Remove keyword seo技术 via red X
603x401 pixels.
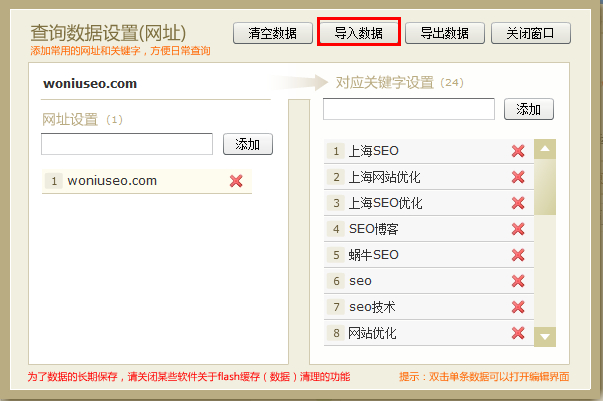[x=518, y=307]
